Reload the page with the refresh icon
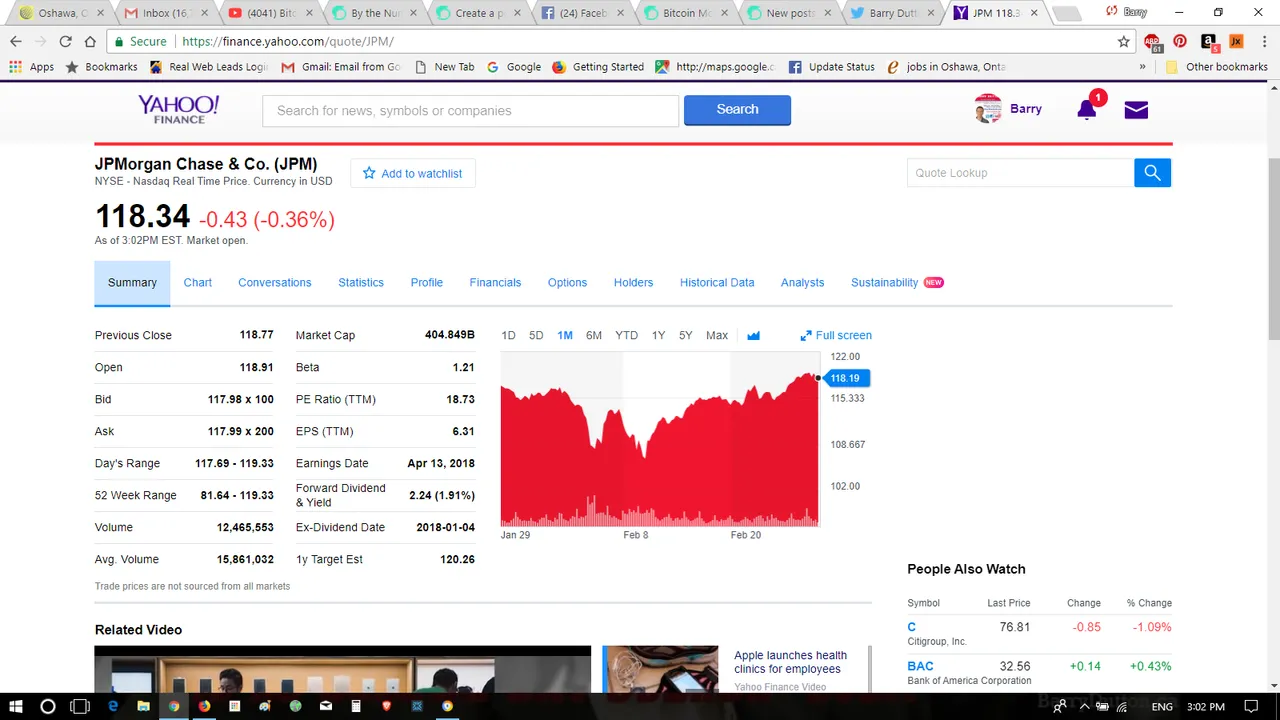 [65, 41]
